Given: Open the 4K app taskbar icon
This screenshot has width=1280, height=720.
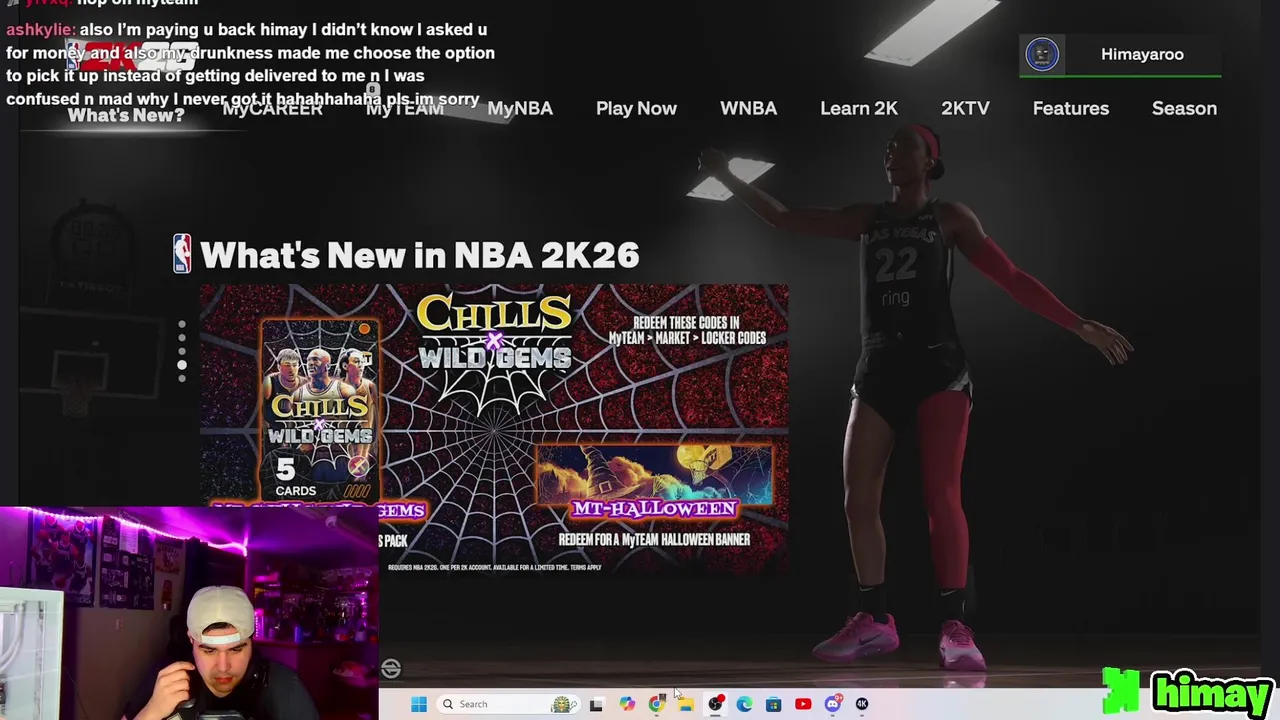Looking at the screenshot, I should (862, 704).
